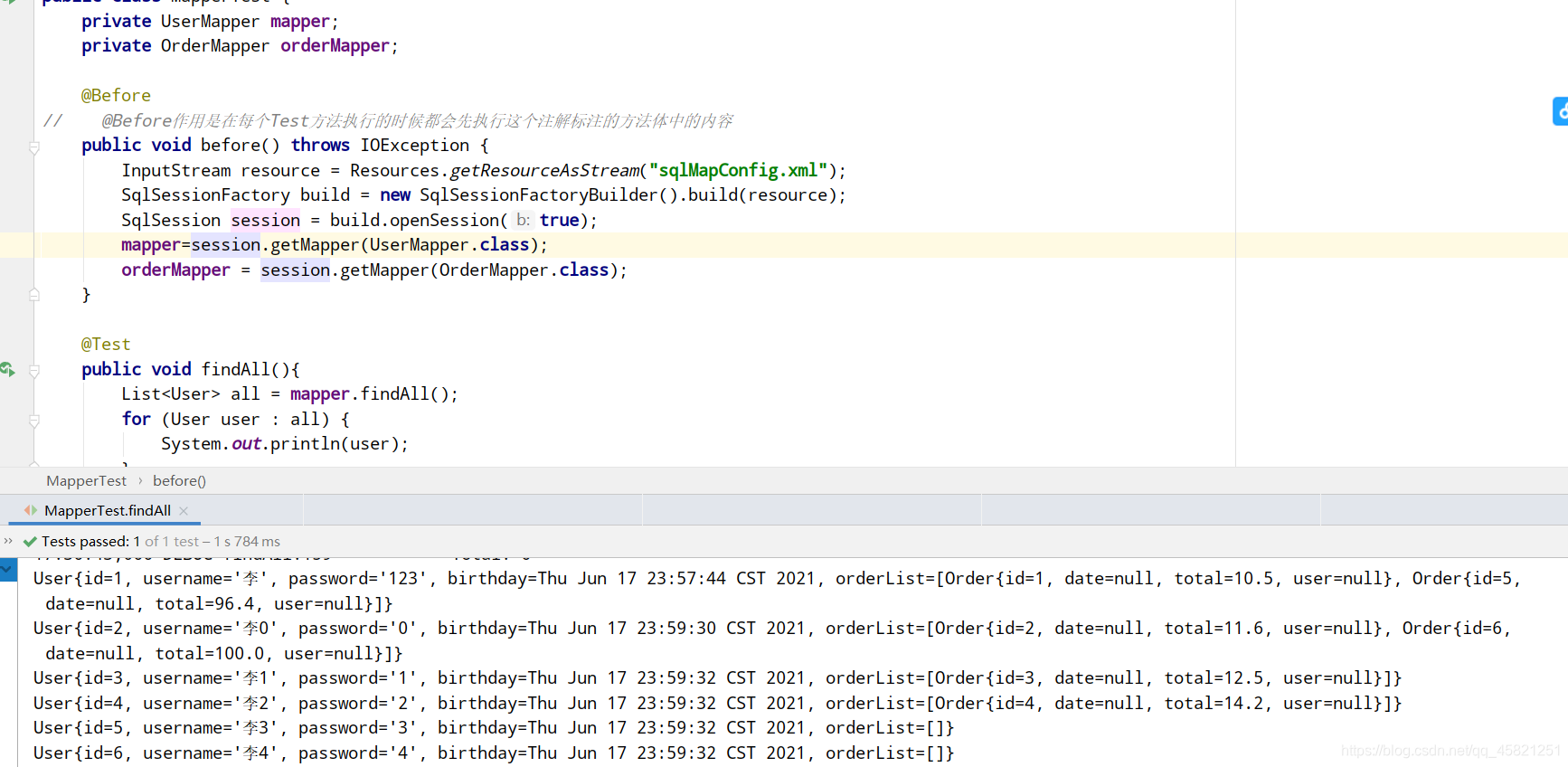Click the @Before annotation
The width and height of the screenshot is (1568, 767).
click(x=116, y=96)
